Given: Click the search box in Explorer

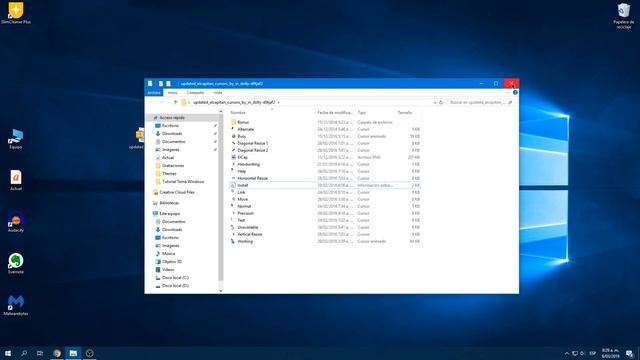Looking at the screenshot, I should pos(480,102).
